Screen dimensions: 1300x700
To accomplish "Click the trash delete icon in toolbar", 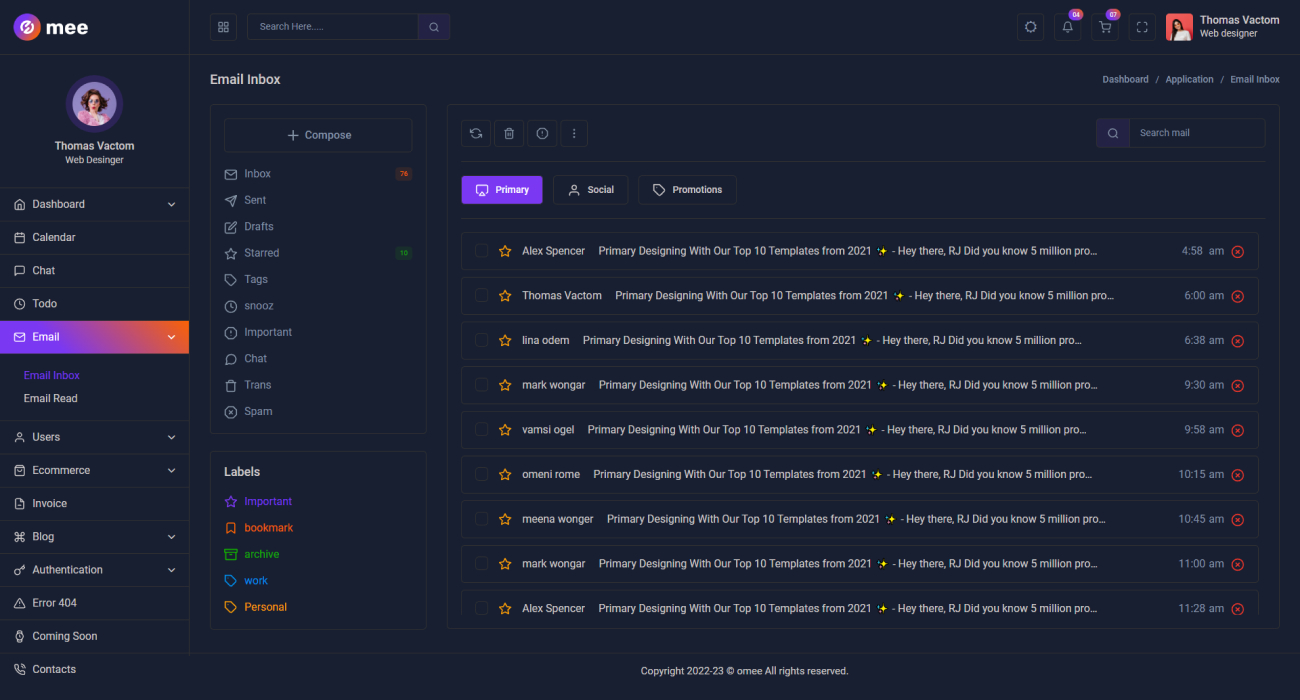I will (x=509, y=133).
